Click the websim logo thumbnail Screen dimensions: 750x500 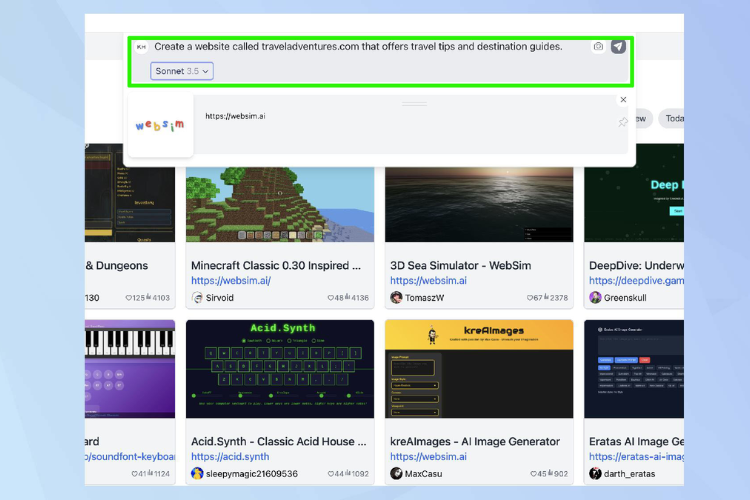click(x=160, y=125)
